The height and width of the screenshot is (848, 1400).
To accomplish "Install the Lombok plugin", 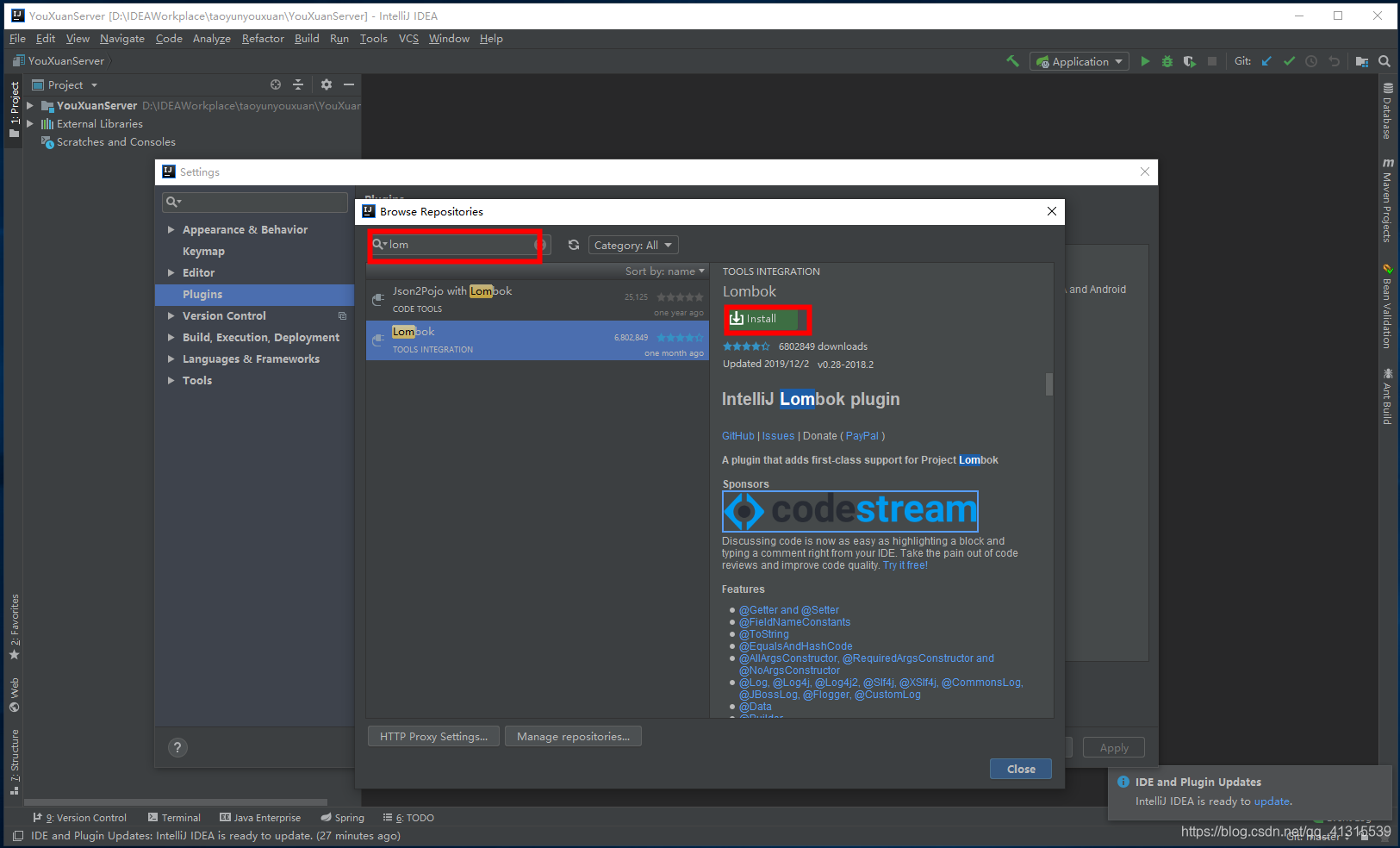I will click(762, 319).
